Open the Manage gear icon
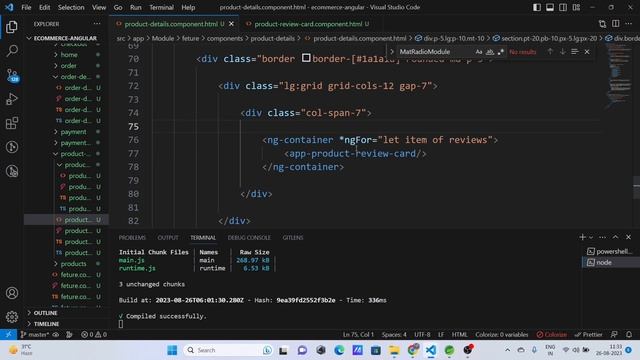640x360 pixels. (12, 317)
